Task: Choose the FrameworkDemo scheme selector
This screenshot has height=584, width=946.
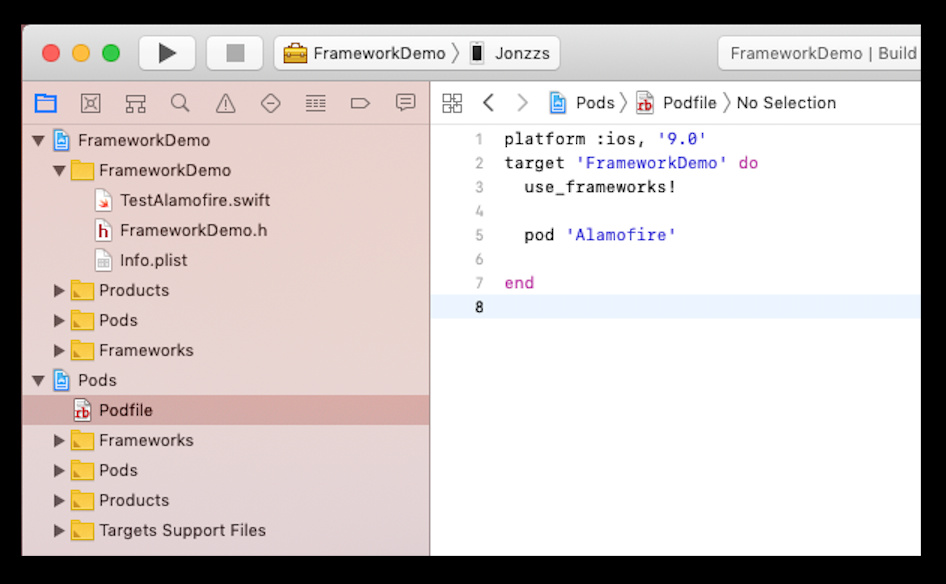Action: tap(365, 53)
